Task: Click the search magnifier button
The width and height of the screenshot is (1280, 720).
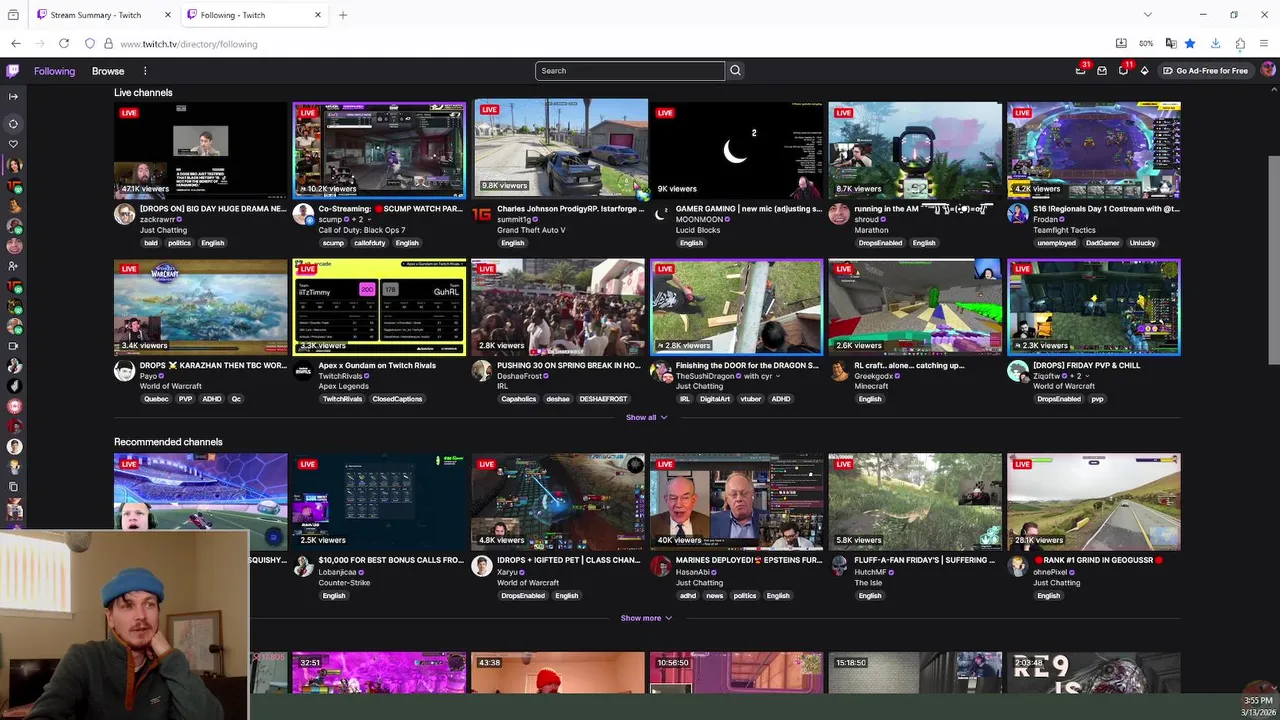Action: click(735, 71)
